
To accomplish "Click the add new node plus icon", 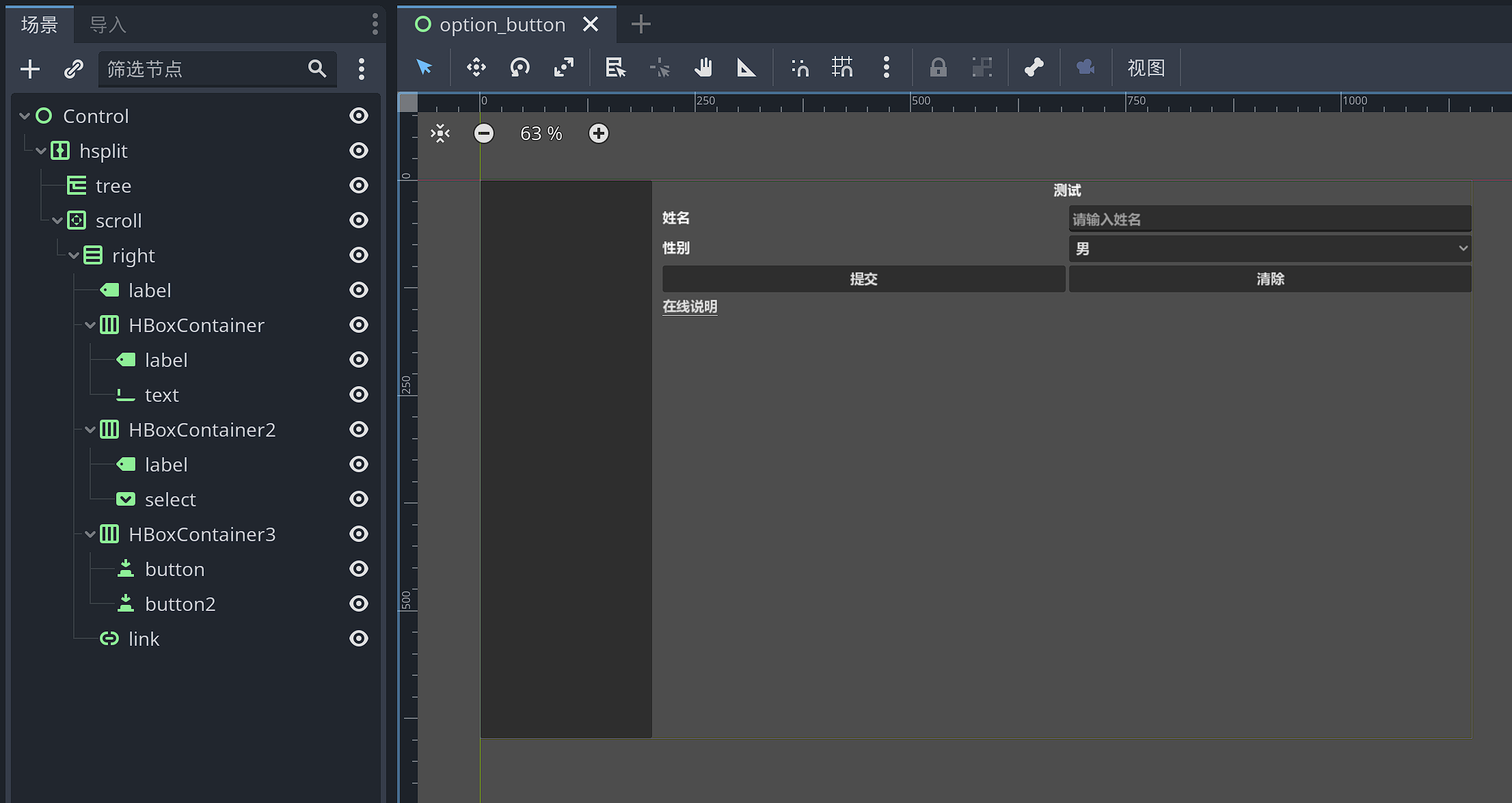I will pos(29,68).
